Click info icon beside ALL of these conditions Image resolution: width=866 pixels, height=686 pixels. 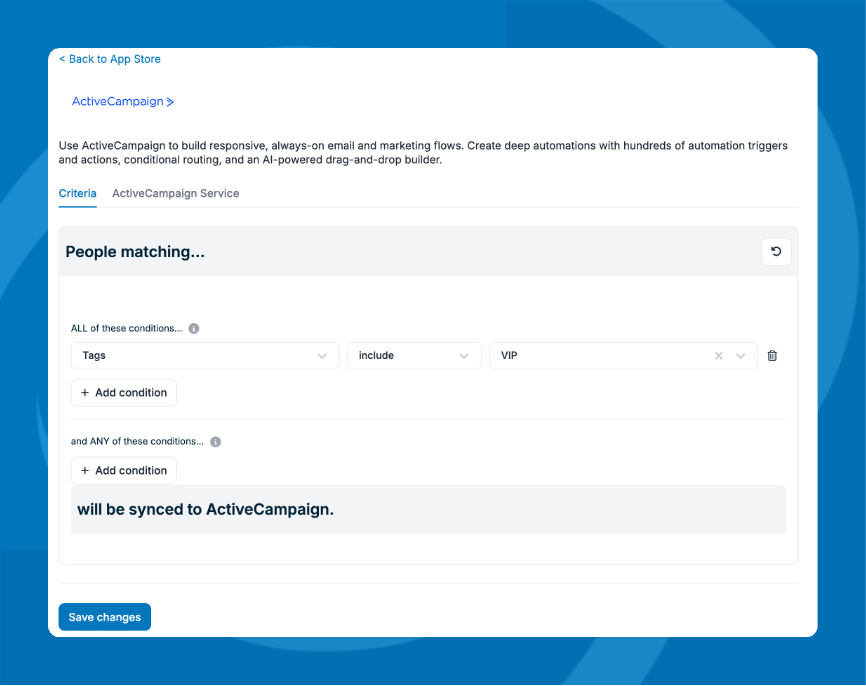[194, 328]
